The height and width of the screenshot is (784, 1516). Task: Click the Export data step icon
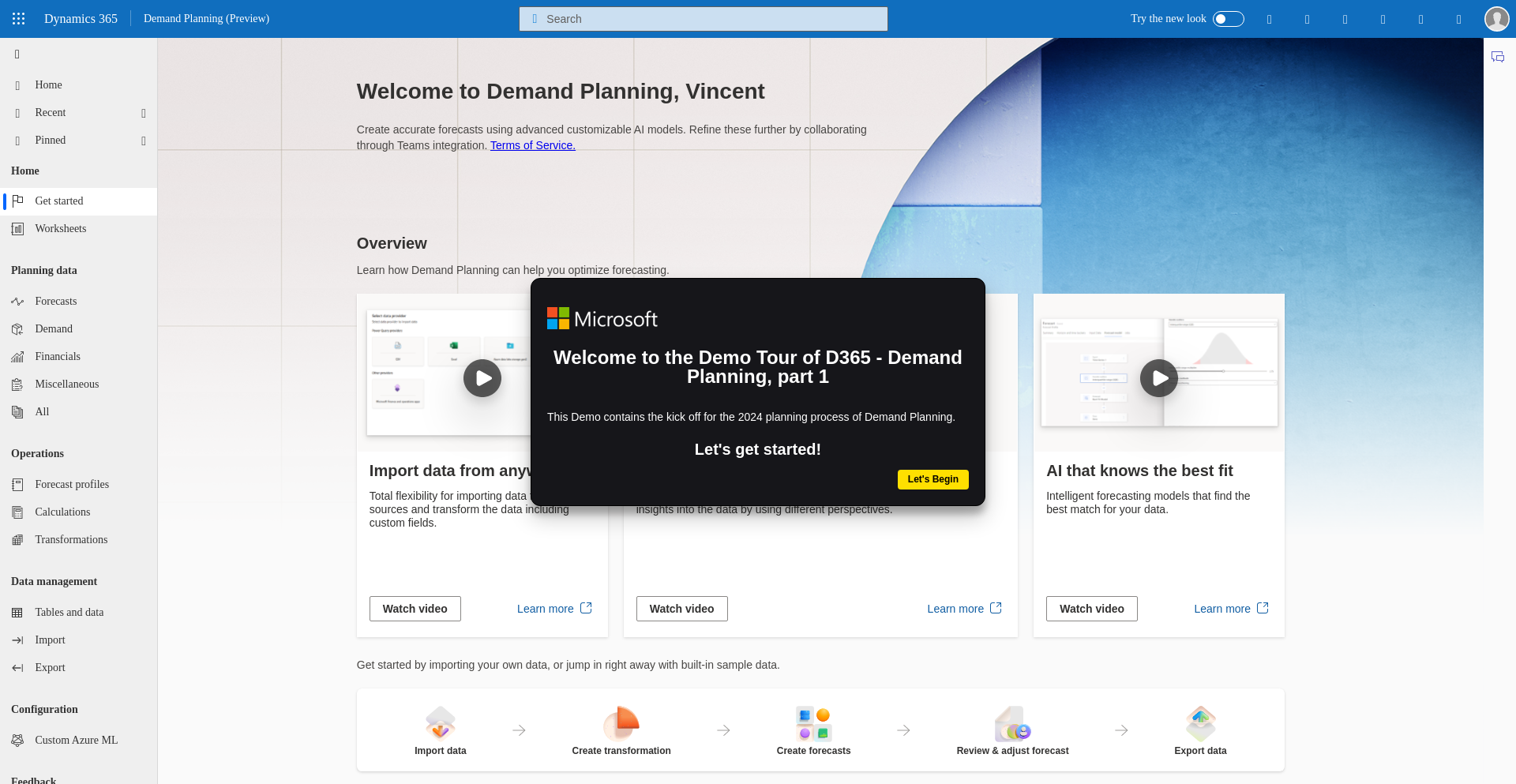[1200, 722]
